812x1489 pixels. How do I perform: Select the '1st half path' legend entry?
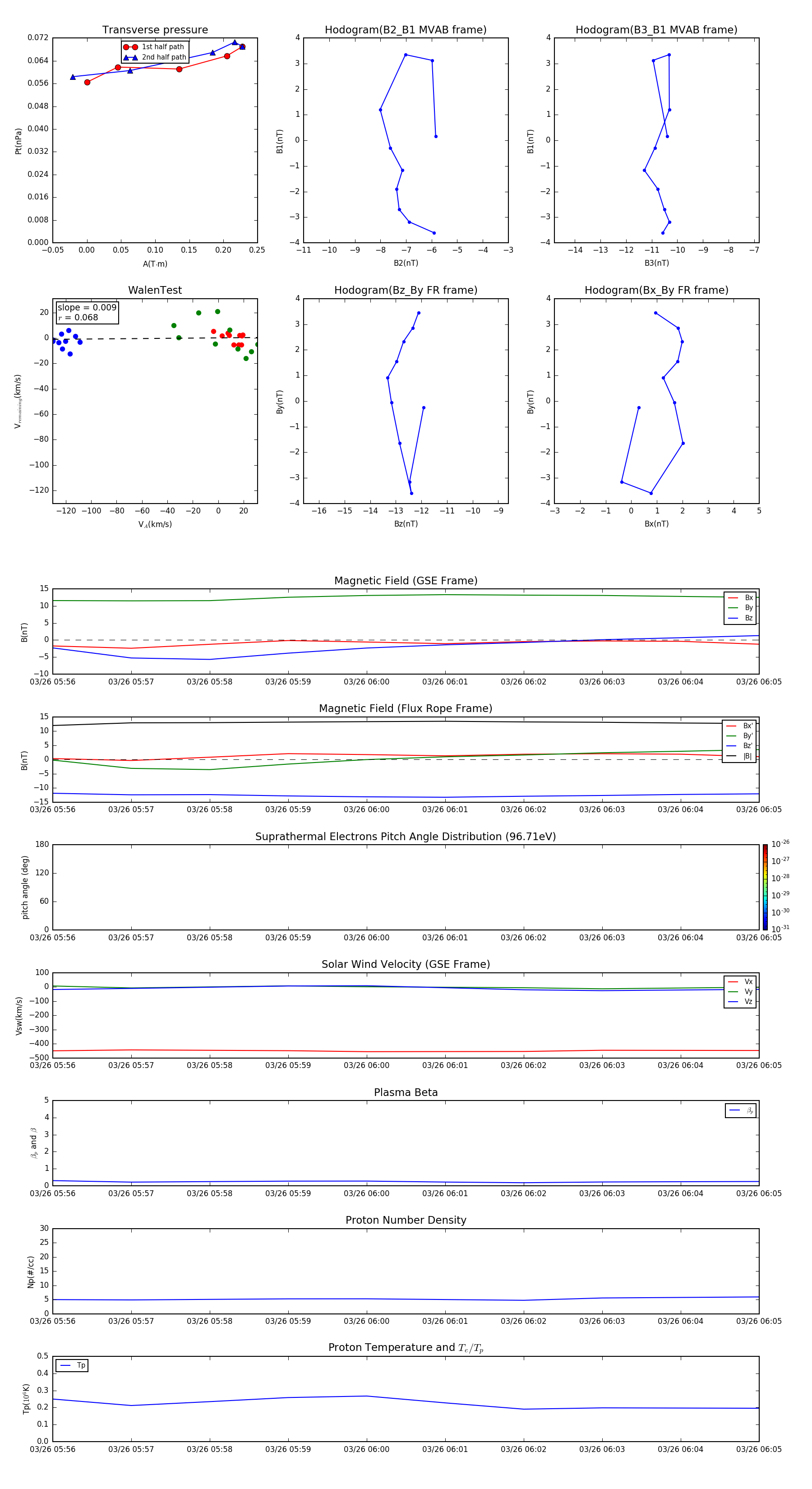[154, 47]
